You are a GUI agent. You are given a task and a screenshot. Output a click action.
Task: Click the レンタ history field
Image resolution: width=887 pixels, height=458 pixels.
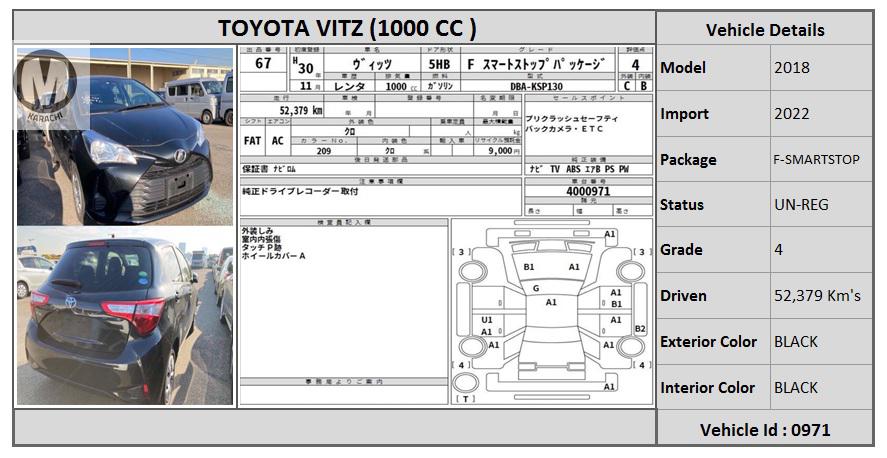(349, 86)
